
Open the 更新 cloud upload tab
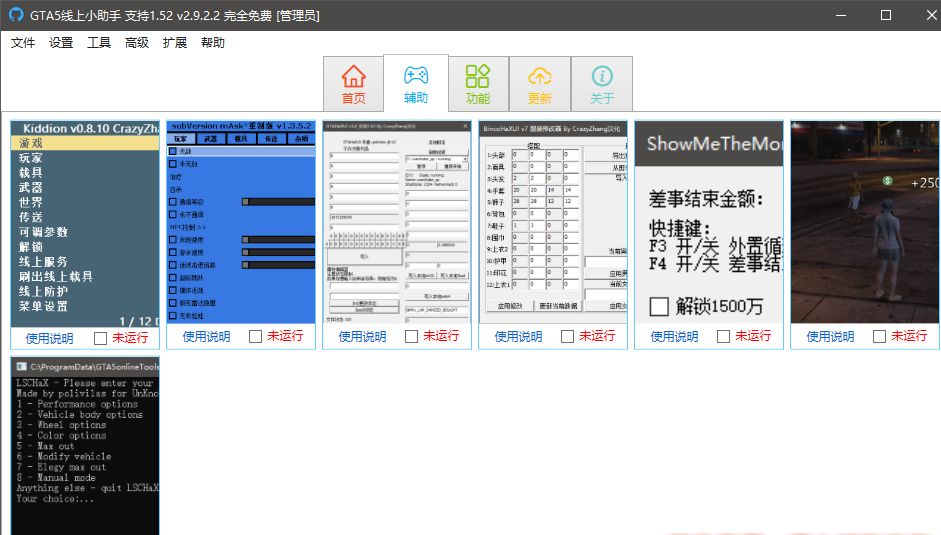pyautogui.click(x=540, y=84)
